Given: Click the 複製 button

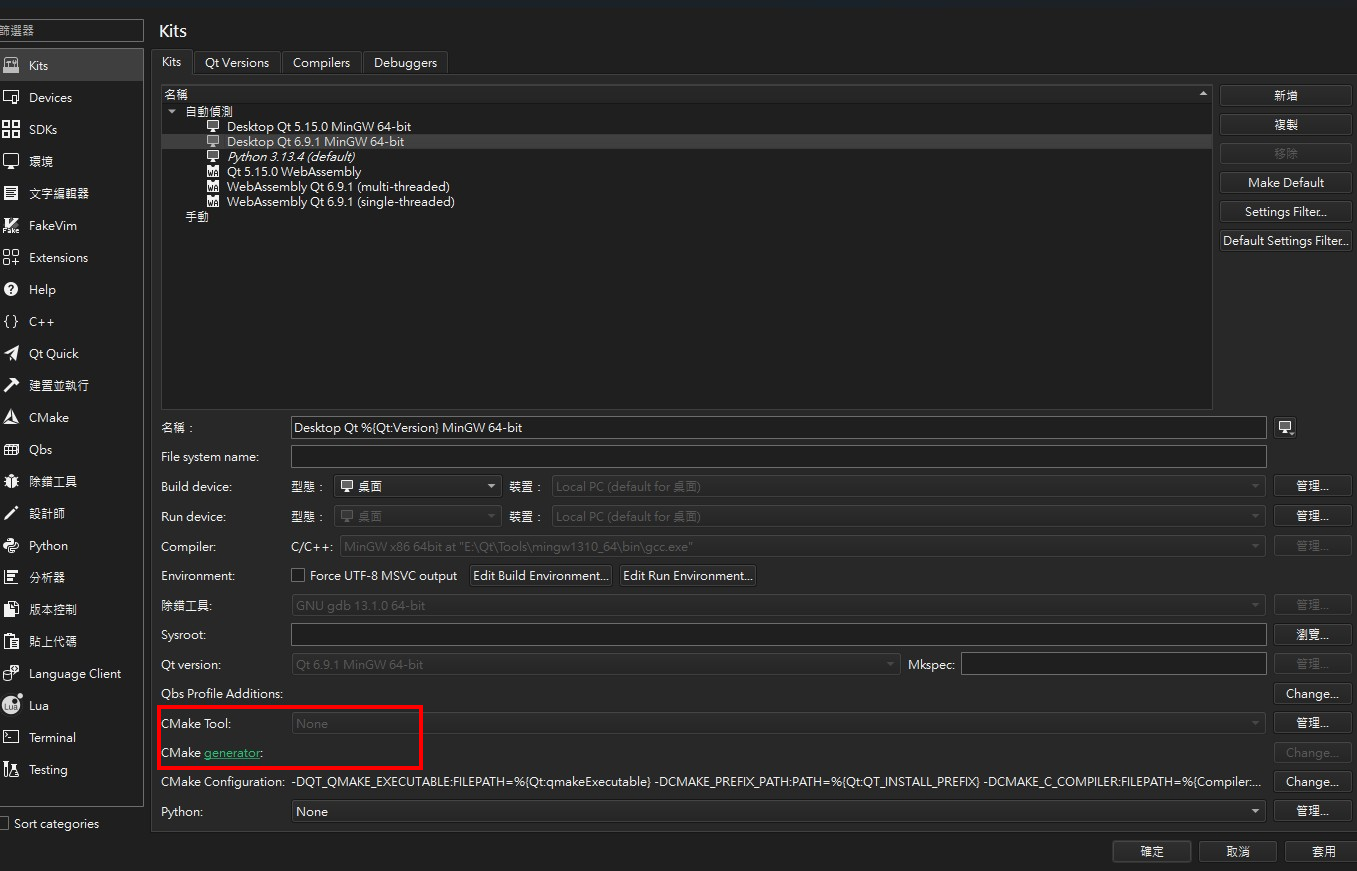Looking at the screenshot, I should [x=1286, y=124].
